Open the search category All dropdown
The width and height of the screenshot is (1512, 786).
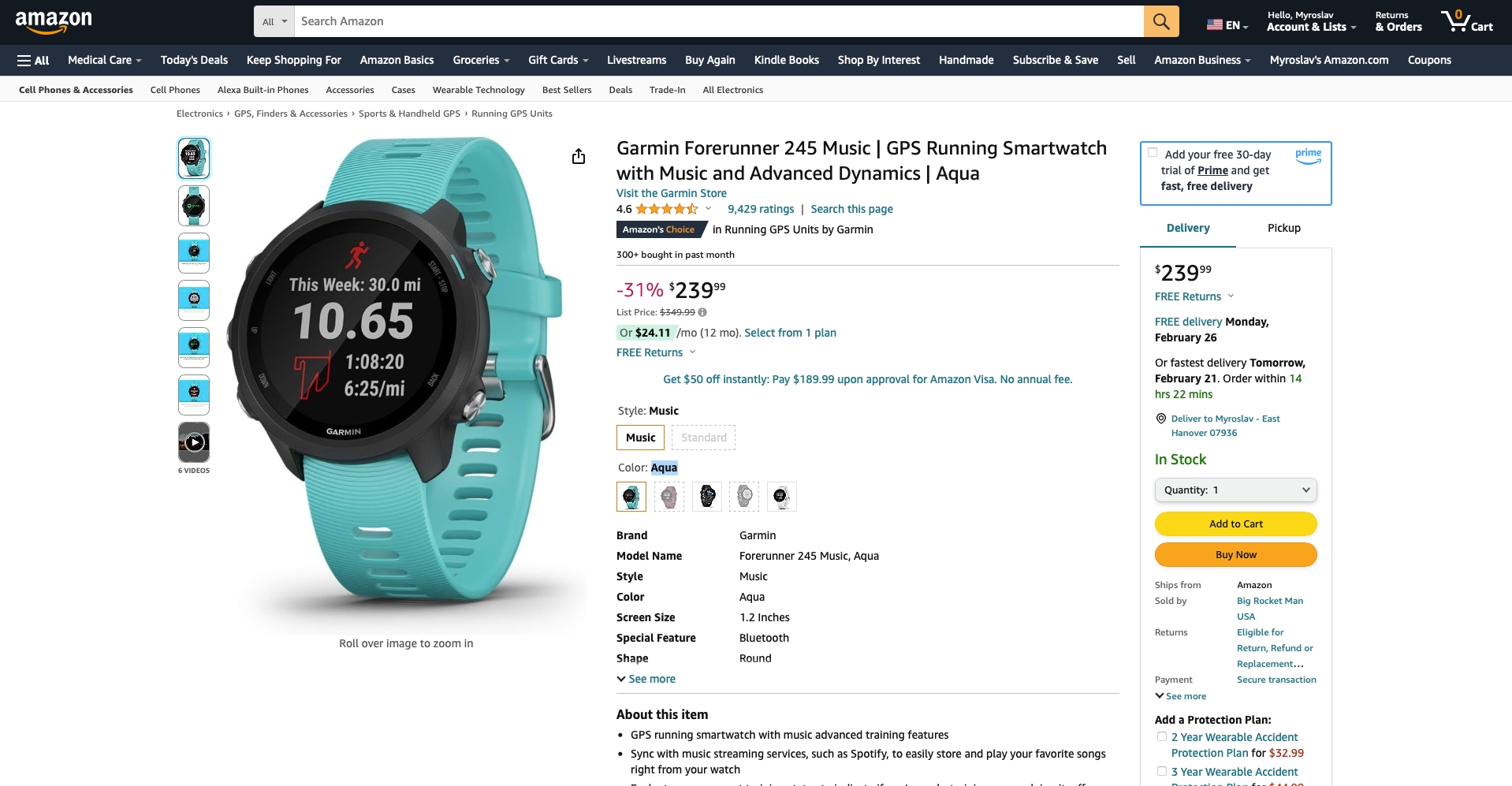(274, 21)
